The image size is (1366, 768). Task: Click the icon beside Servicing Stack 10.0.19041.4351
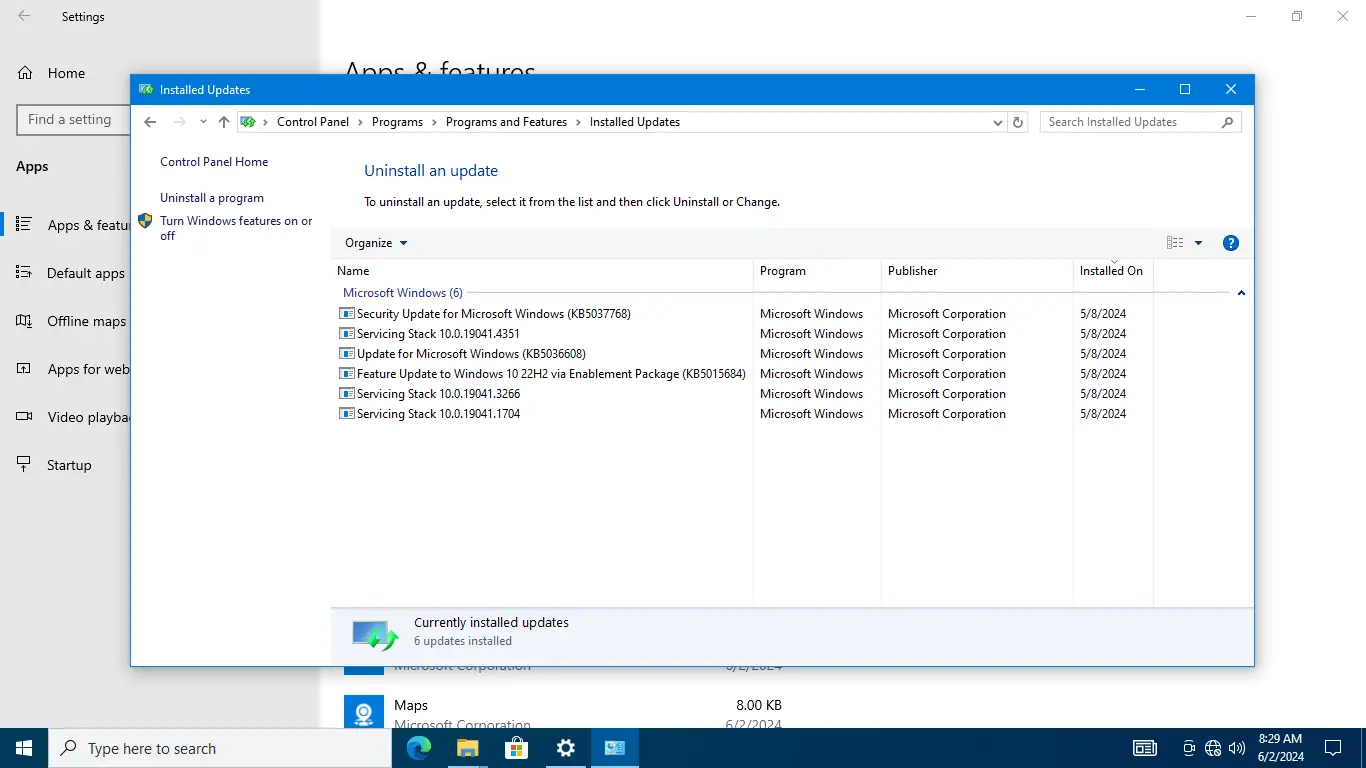tap(347, 334)
